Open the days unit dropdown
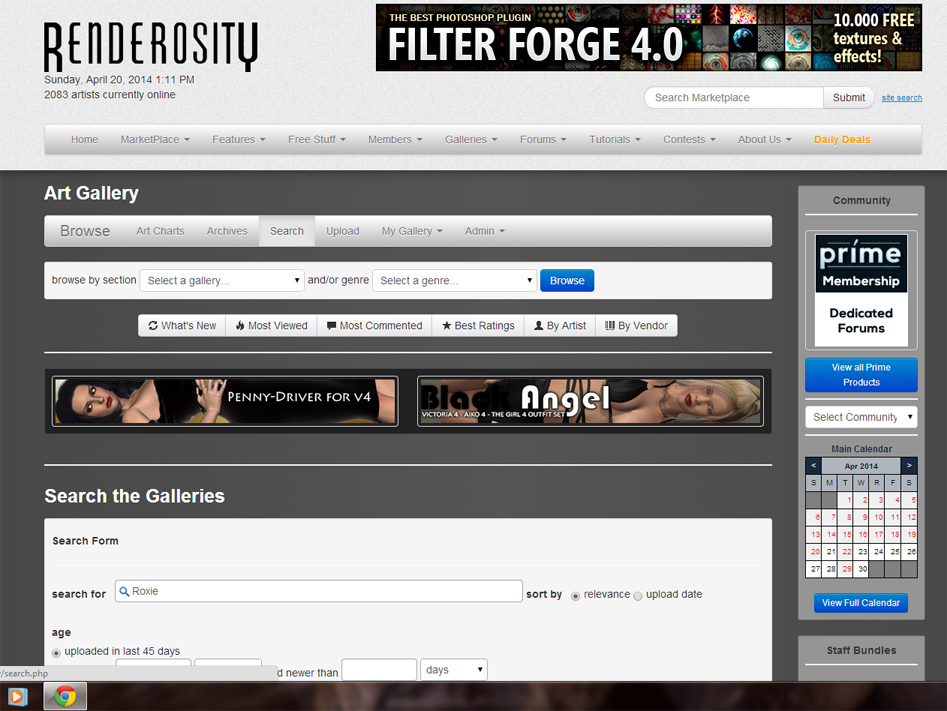 (454, 670)
